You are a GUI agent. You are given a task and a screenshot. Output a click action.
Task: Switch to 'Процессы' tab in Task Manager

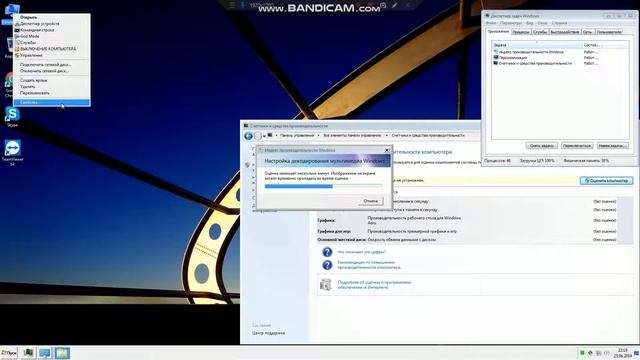pyautogui.click(x=521, y=32)
